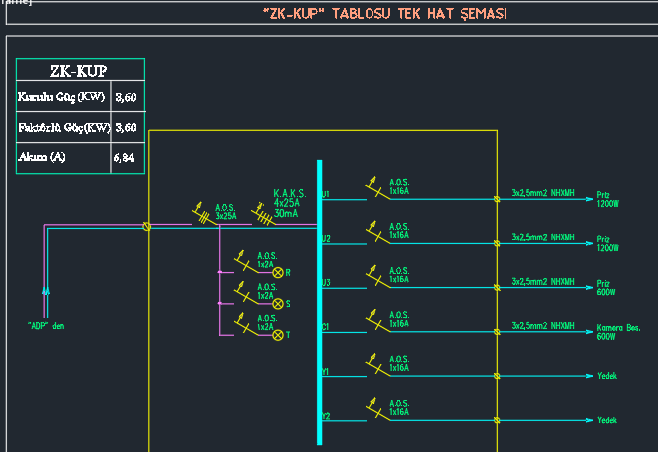This screenshot has width=658, height=452.
Task: Select the K.A.K.S. 4x25A 30mA text label
Action: click(290, 203)
